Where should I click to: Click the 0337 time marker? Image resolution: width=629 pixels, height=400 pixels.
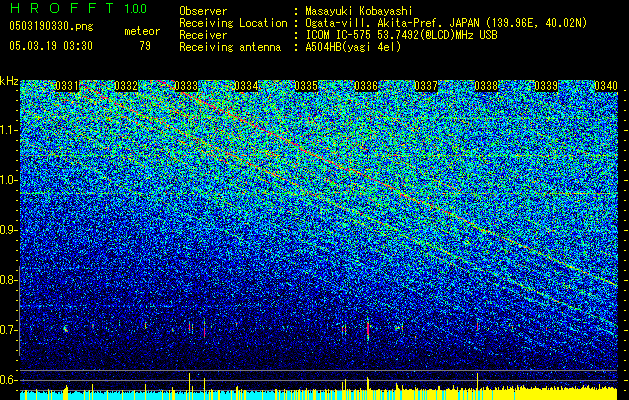tap(426, 86)
